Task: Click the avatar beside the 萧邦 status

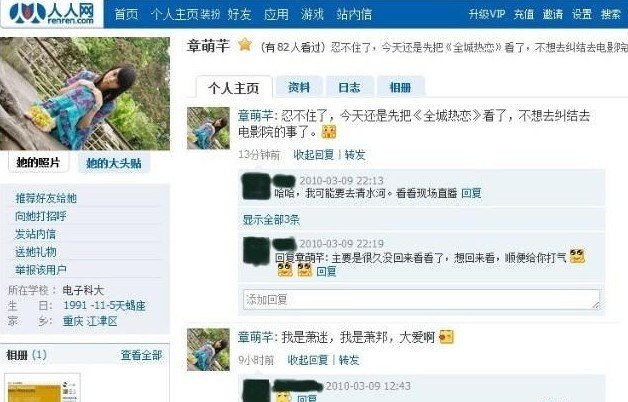Action: coord(208,350)
